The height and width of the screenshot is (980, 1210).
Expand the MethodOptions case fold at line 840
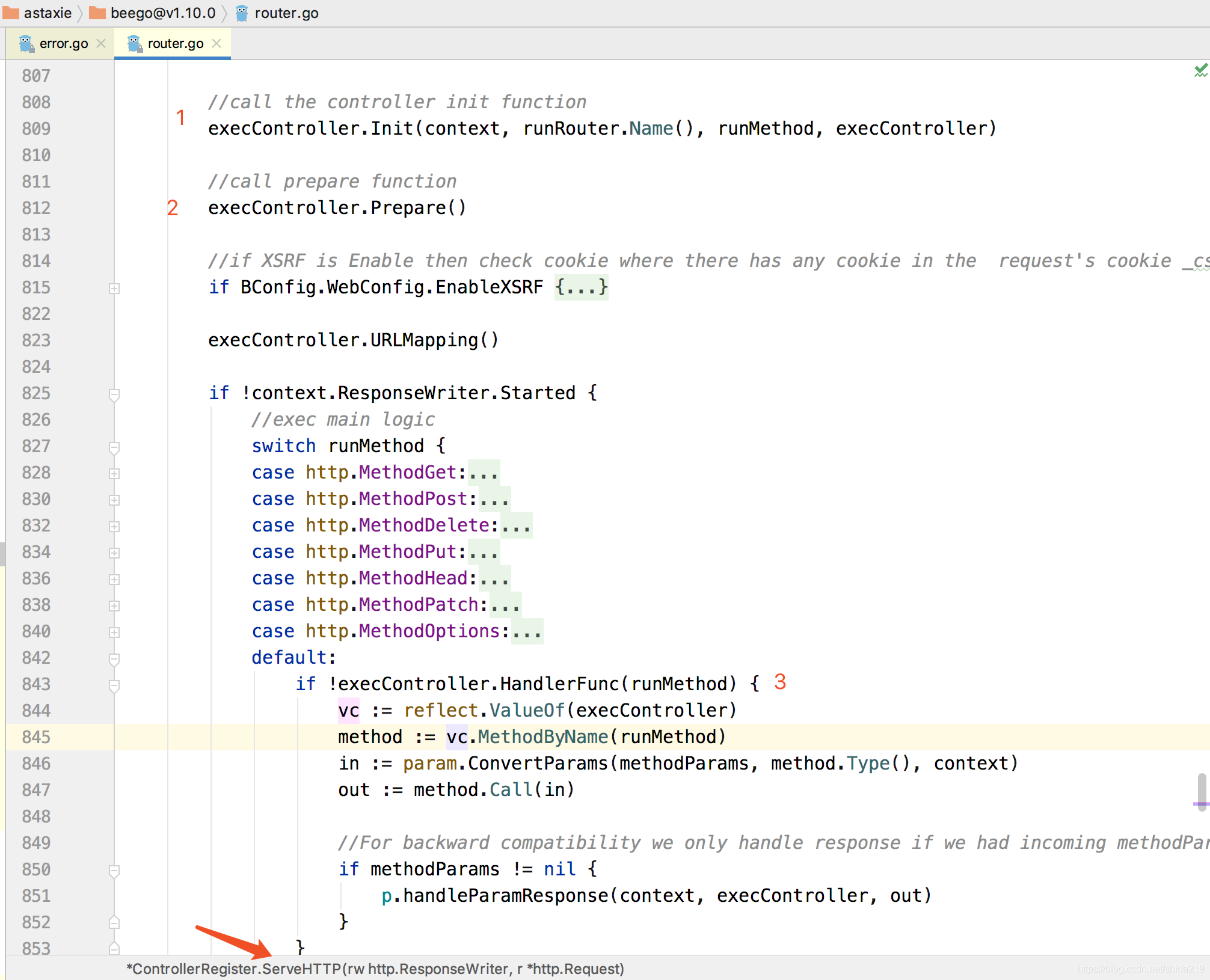(114, 632)
